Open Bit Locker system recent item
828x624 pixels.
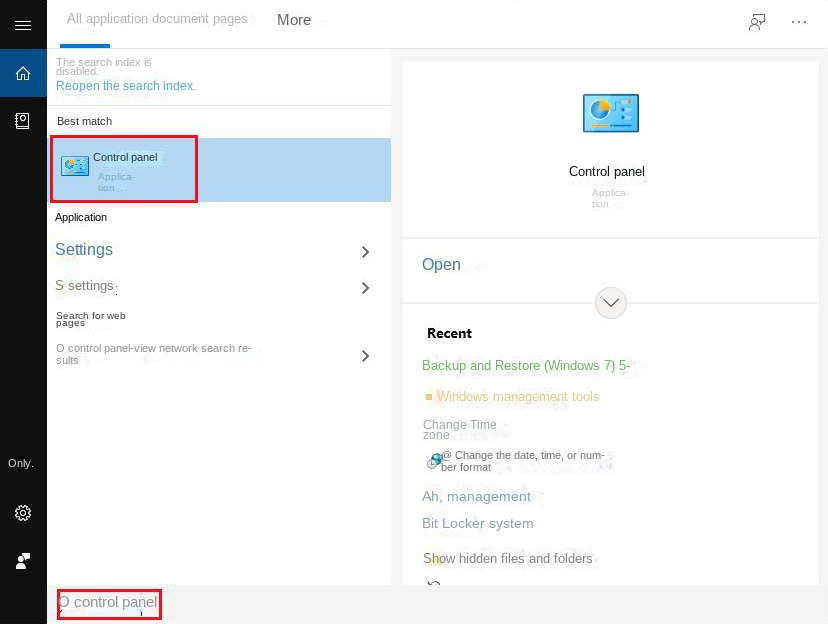click(x=477, y=524)
